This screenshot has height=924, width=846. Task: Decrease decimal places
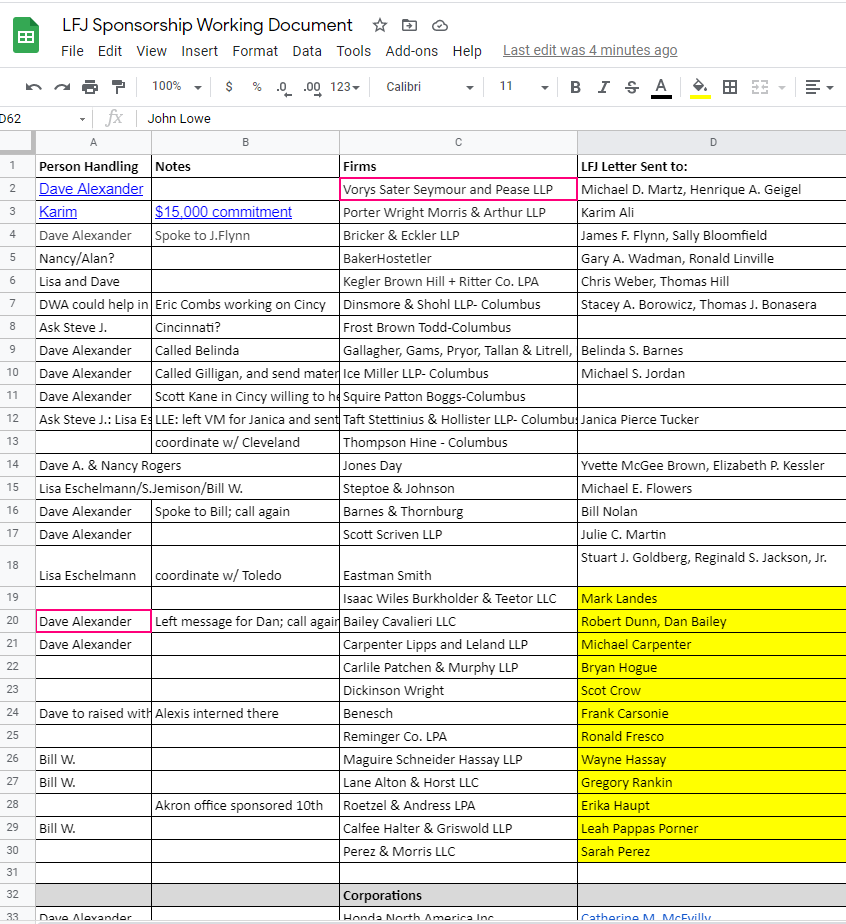pyautogui.click(x=284, y=88)
